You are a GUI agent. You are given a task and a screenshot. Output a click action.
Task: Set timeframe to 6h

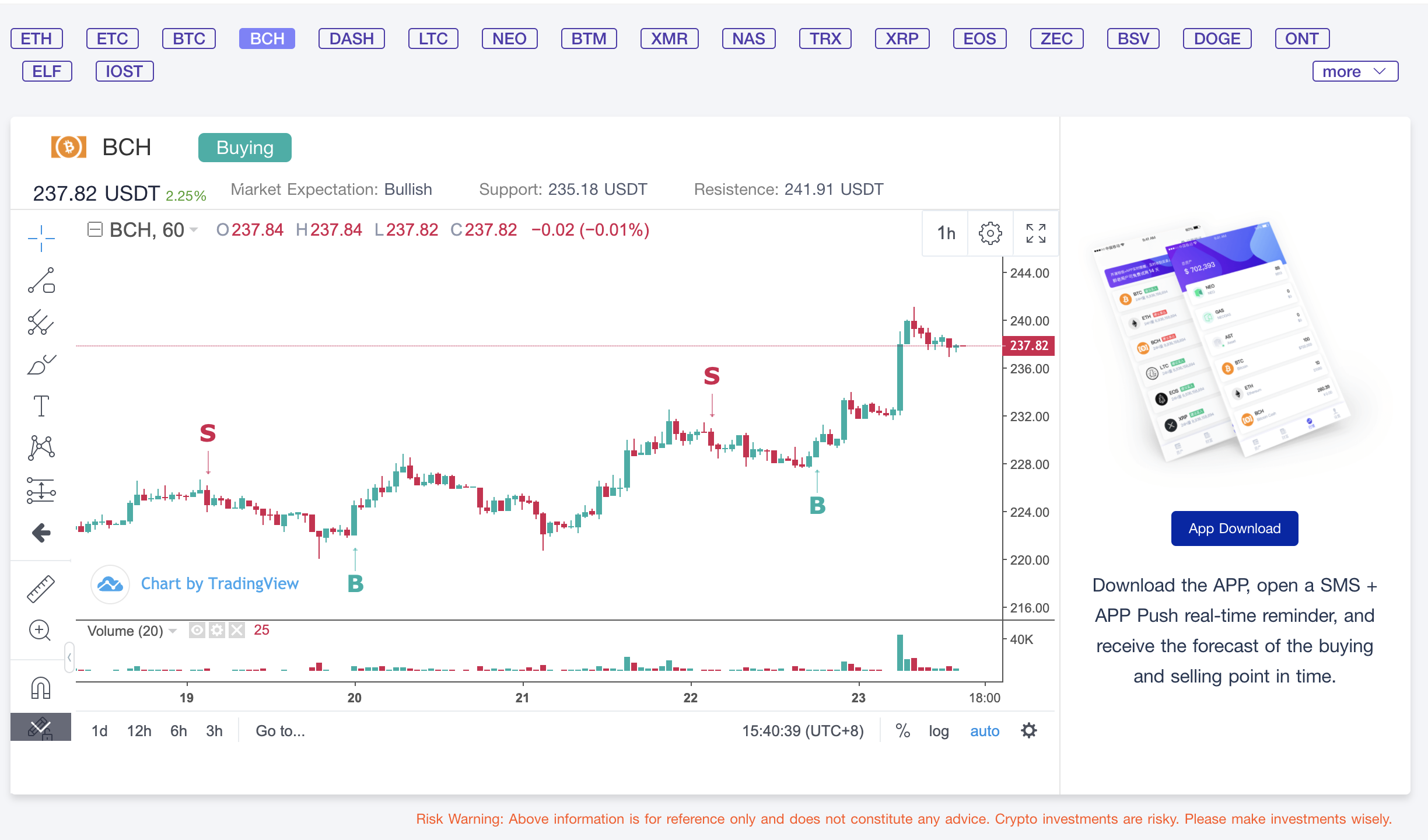click(x=178, y=731)
